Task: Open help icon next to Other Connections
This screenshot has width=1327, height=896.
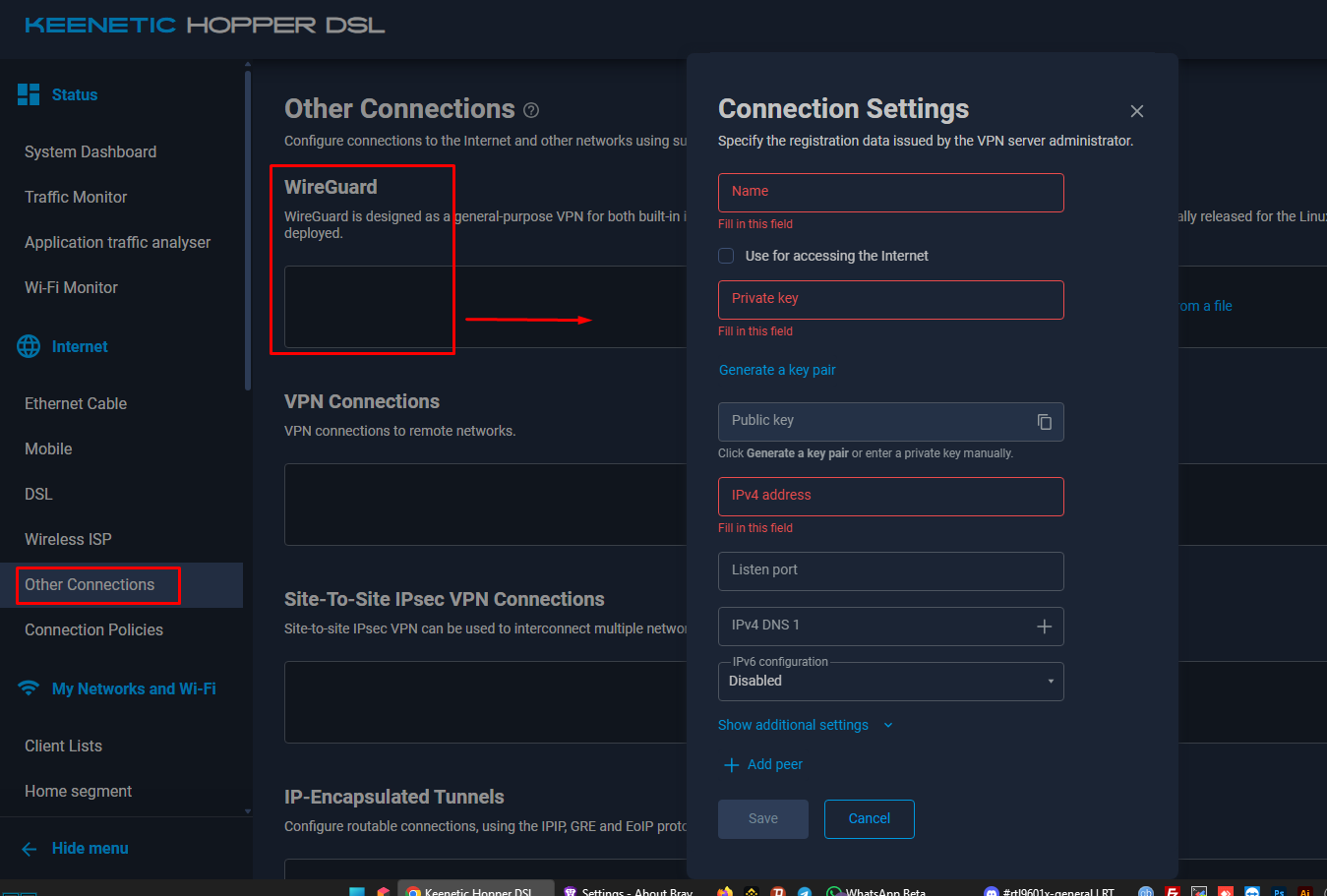Action: (531, 110)
